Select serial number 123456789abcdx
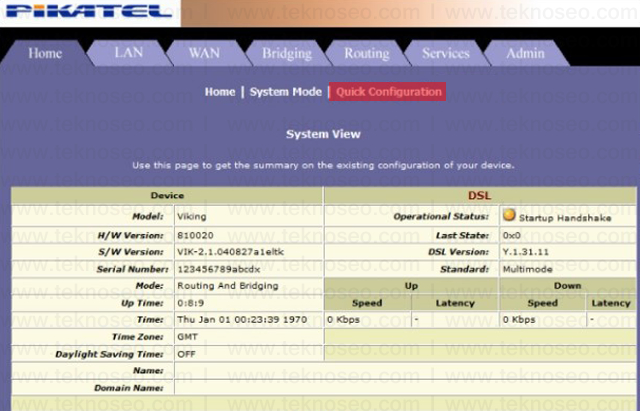This screenshot has width=640, height=411. 218,269
